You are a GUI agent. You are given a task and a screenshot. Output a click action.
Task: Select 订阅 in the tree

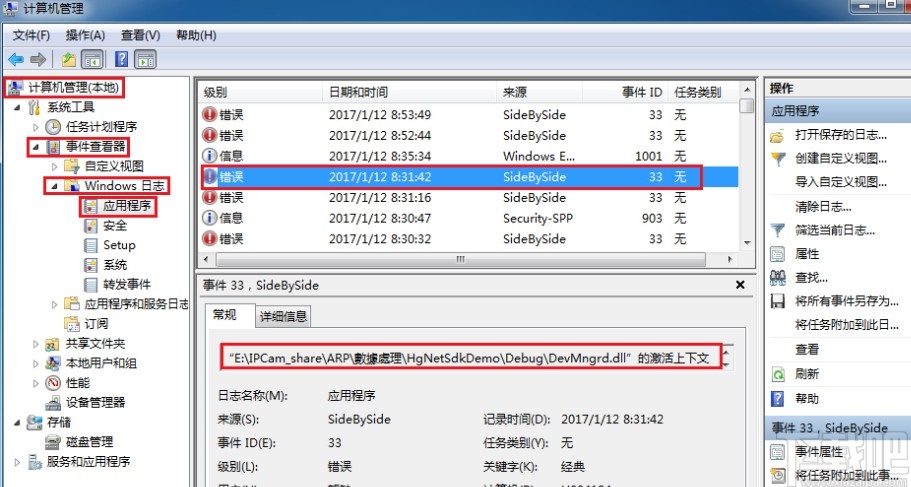96,324
